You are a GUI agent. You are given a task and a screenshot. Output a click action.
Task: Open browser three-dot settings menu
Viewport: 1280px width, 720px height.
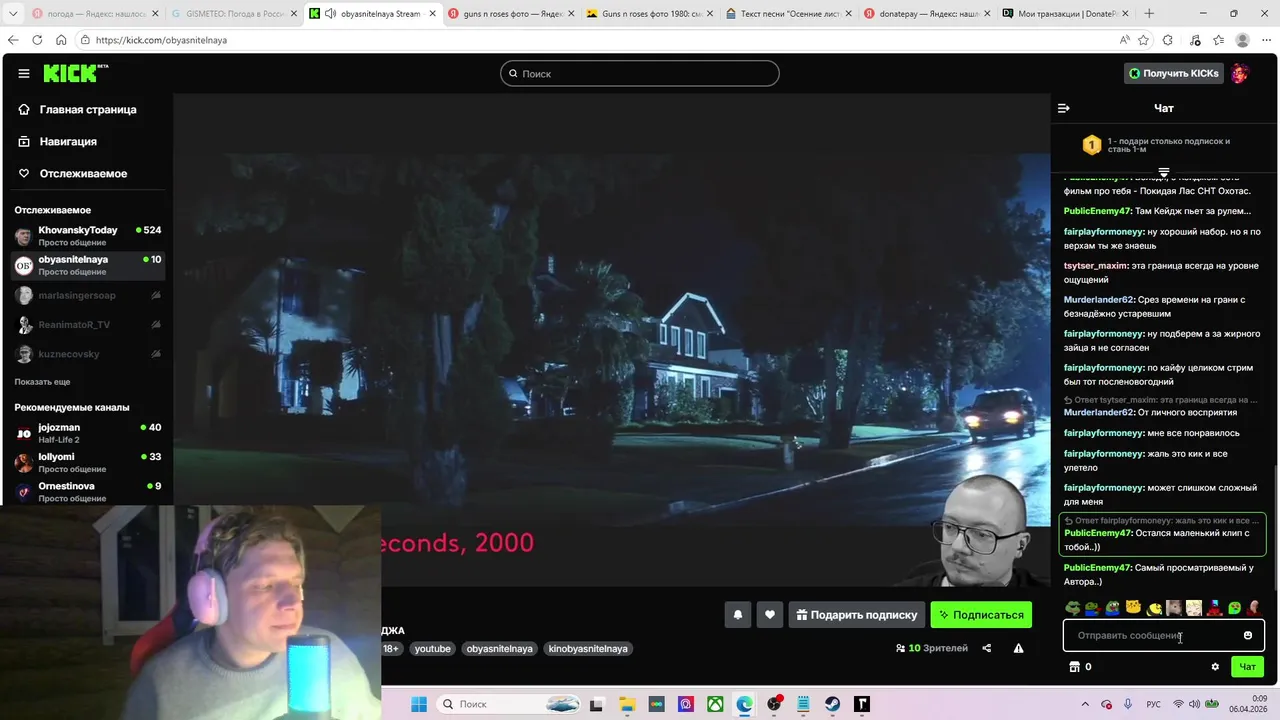pos(1266,40)
